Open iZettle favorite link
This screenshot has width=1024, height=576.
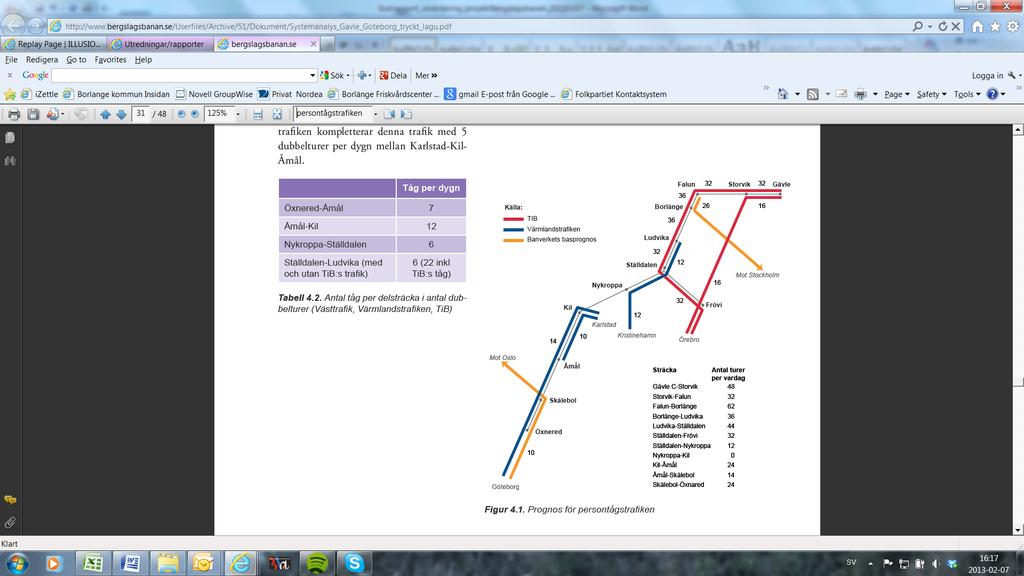point(40,94)
